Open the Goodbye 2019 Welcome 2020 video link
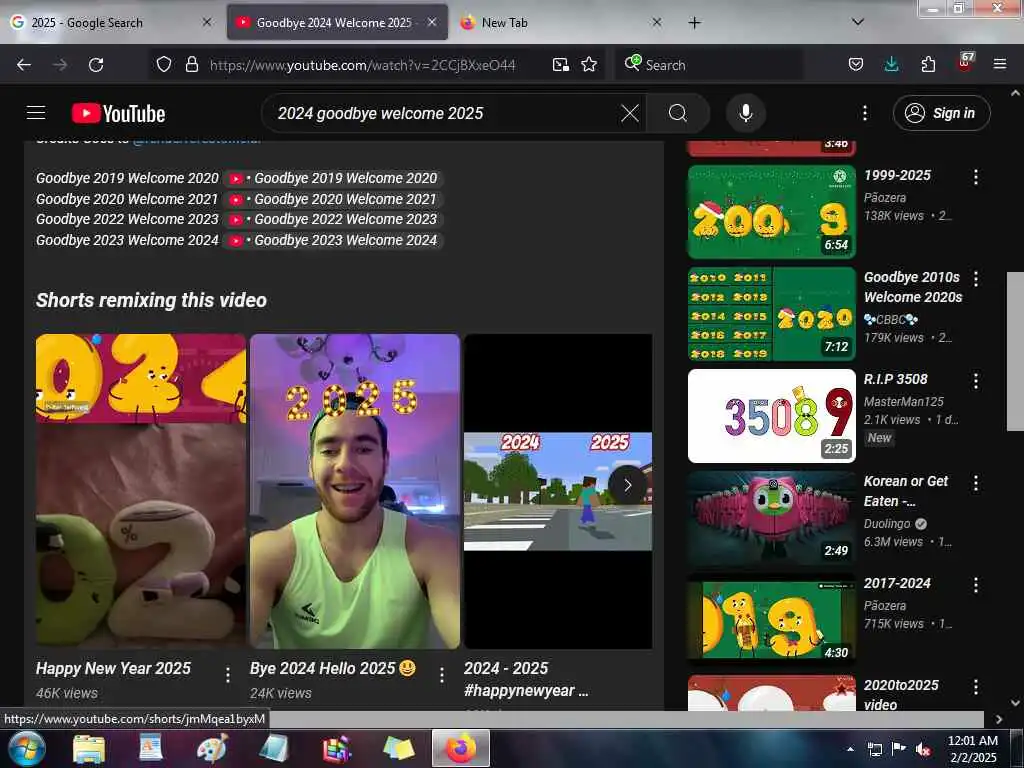This screenshot has height=768, width=1024. coord(334,178)
